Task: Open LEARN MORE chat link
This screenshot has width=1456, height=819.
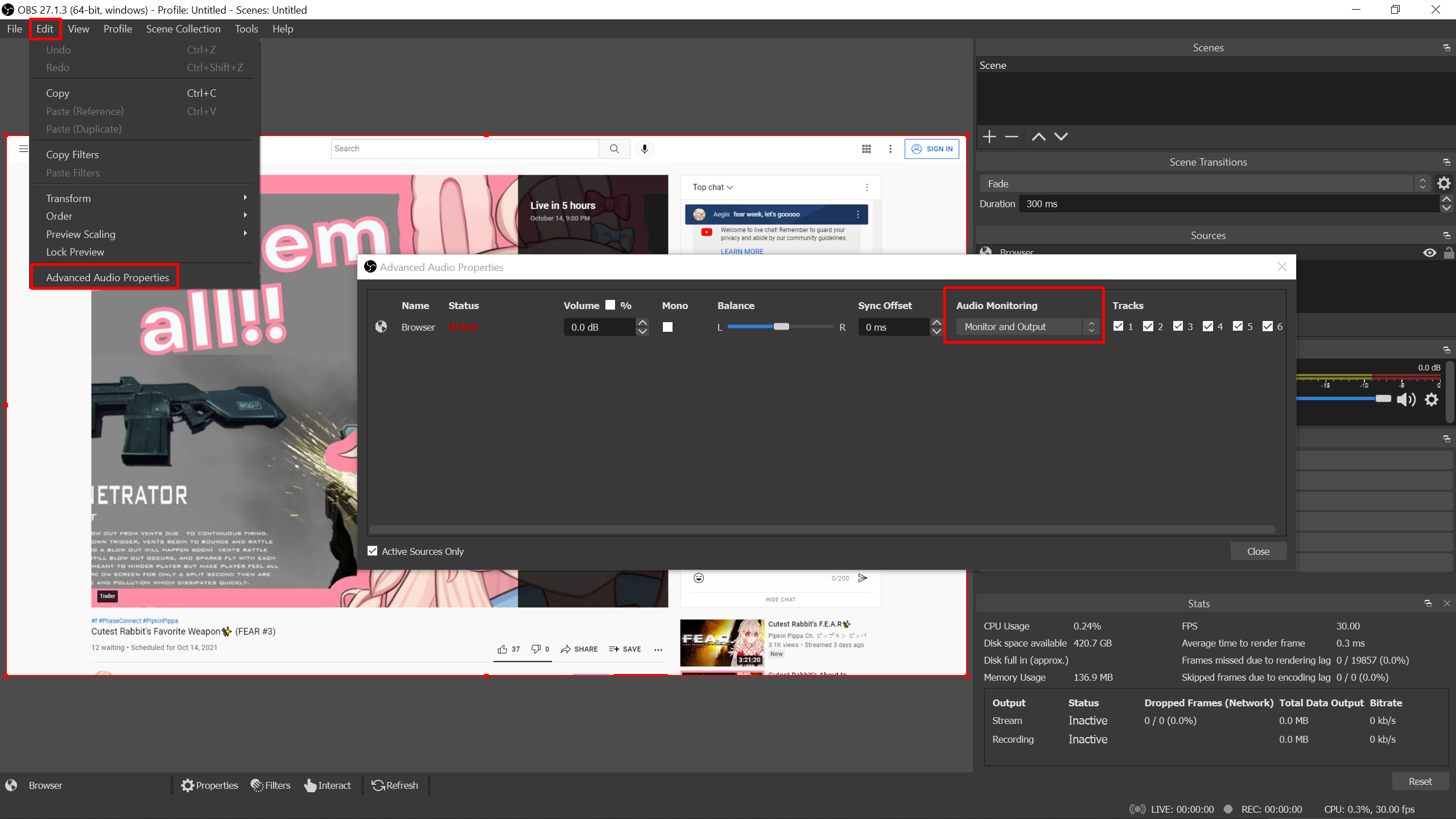Action: 742,251
